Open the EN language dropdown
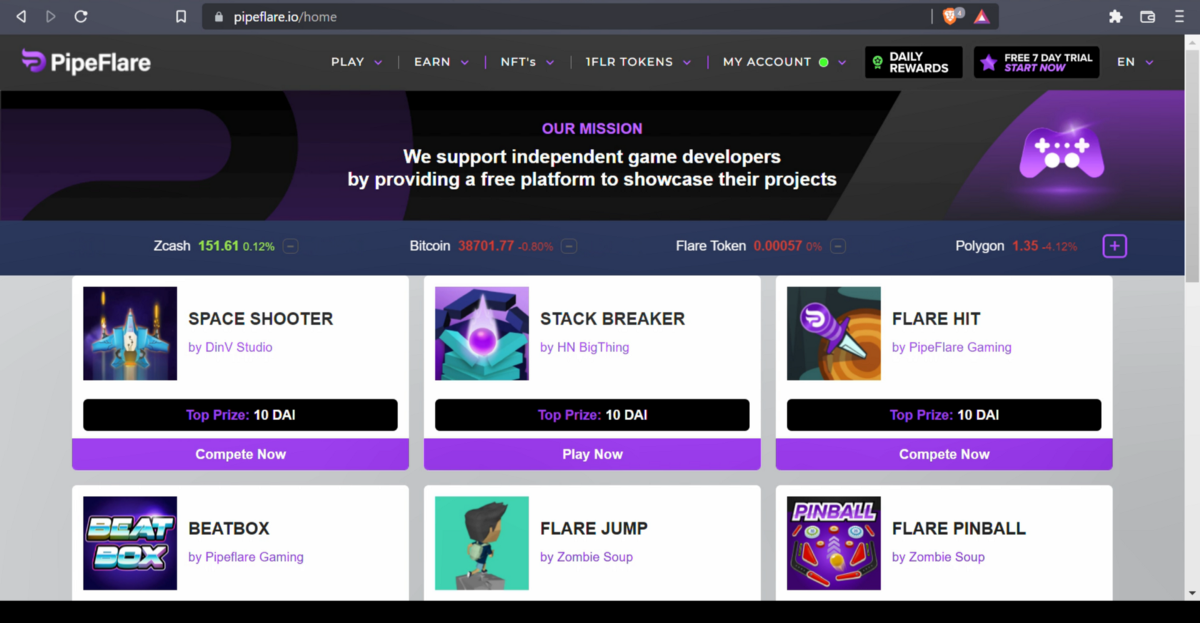This screenshot has width=1200, height=623. pos(1136,62)
